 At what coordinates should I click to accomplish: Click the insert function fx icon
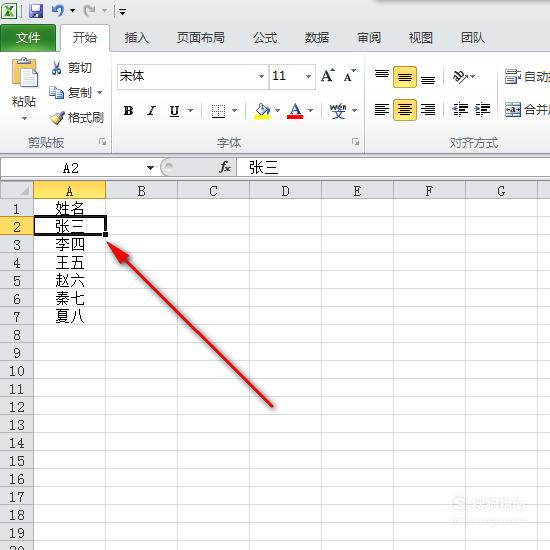click(225, 167)
